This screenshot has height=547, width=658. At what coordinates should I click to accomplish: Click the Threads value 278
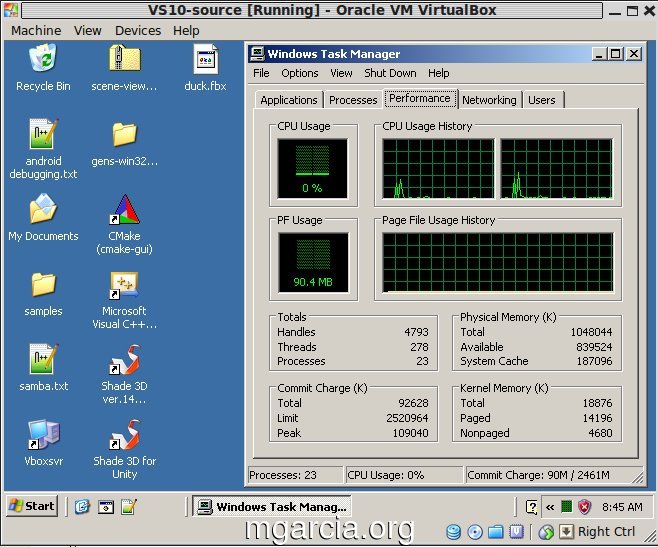pyautogui.click(x=420, y=347)
